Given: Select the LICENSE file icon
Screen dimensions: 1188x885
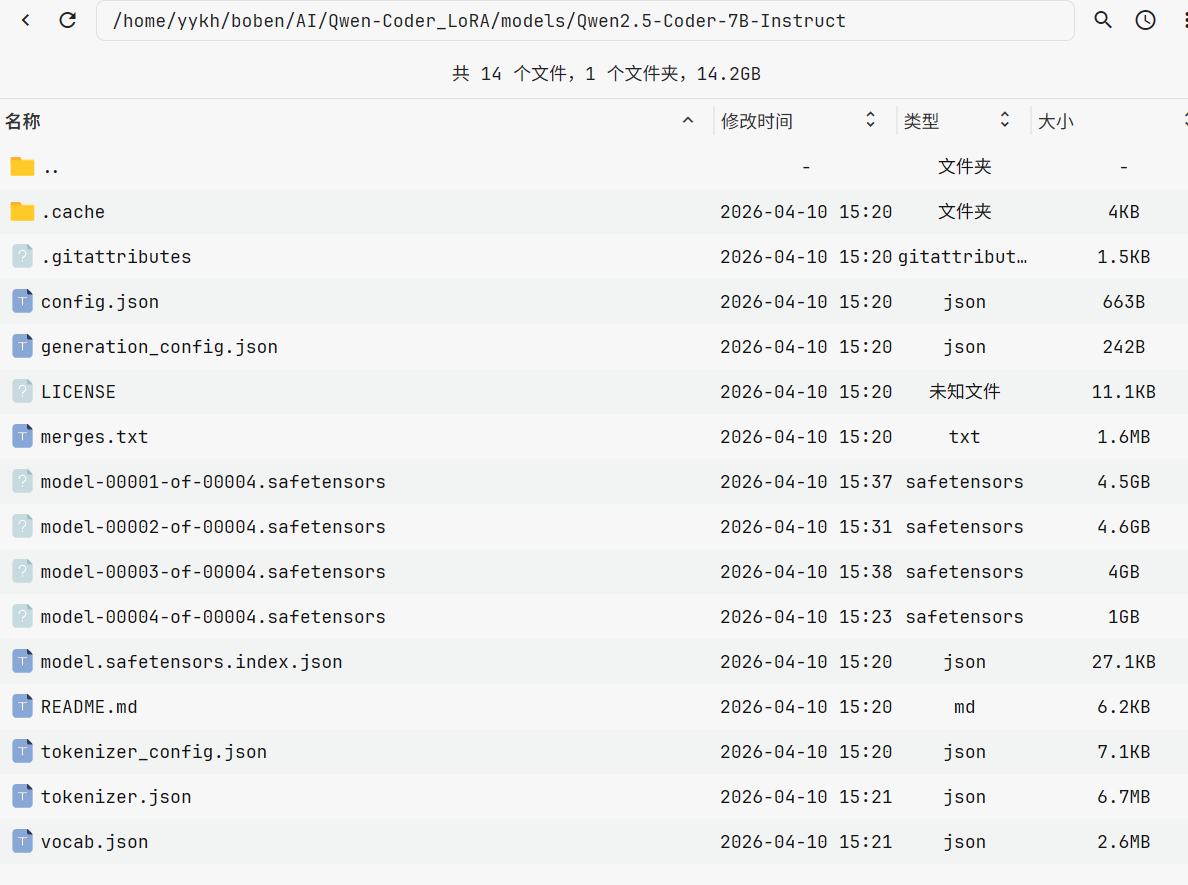Looking at the screenshot, I should pyautogui.click(x=23, y=391).
